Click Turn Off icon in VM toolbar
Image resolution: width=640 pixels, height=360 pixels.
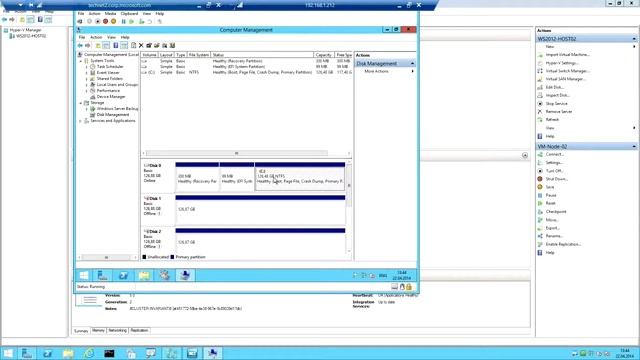point(97,21)
